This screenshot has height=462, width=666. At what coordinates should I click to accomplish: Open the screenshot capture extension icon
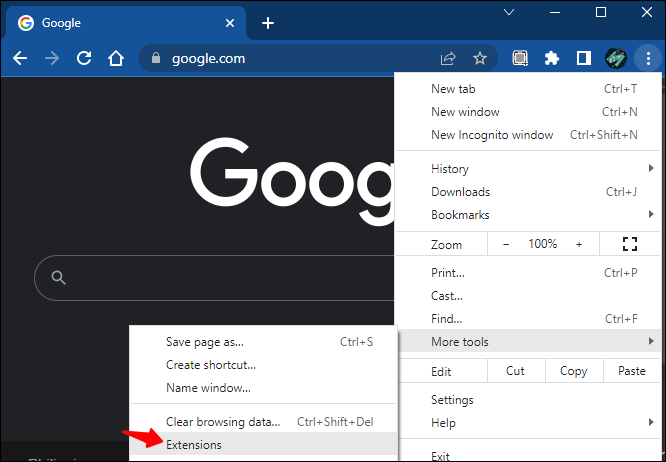pos(520,58)
